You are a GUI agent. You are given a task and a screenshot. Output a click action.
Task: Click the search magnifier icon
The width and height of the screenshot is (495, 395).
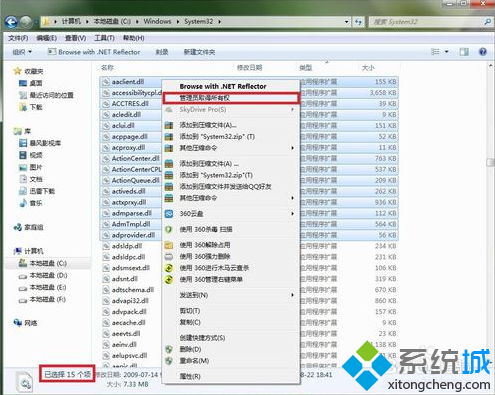[x=487, y=22]
